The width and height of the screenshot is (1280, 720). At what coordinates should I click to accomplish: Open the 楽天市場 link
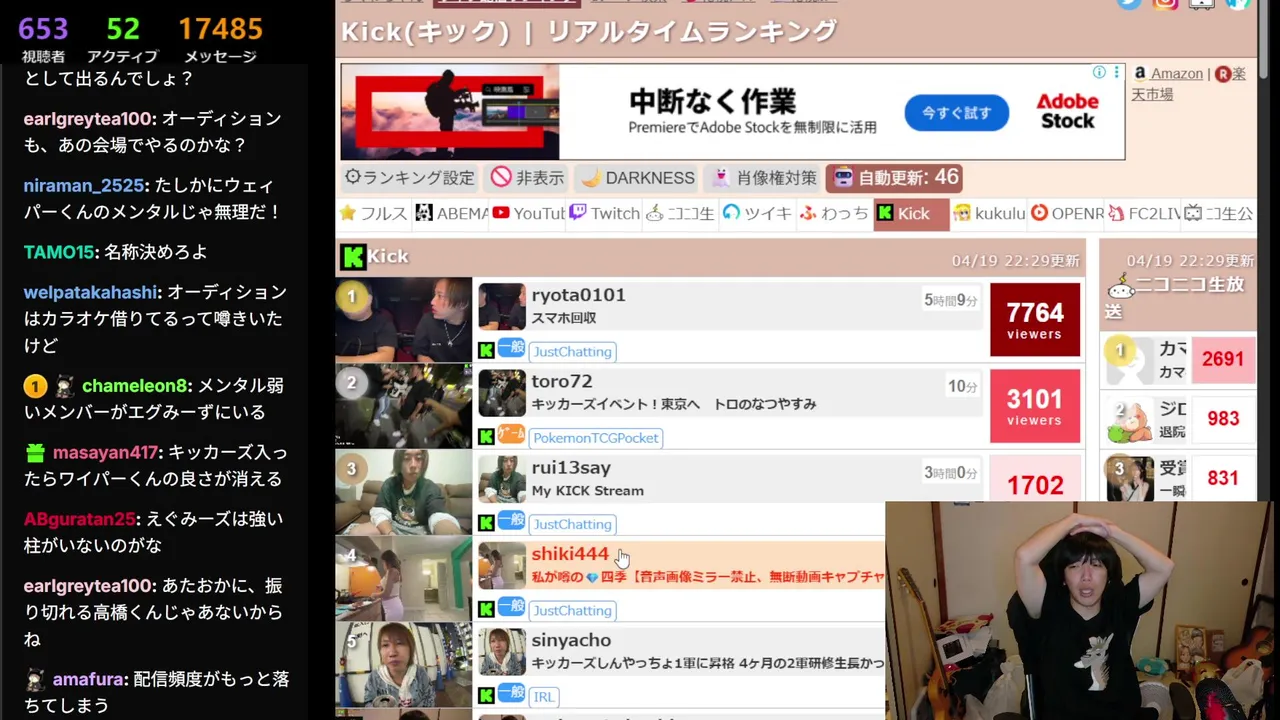coord(1190,84)
